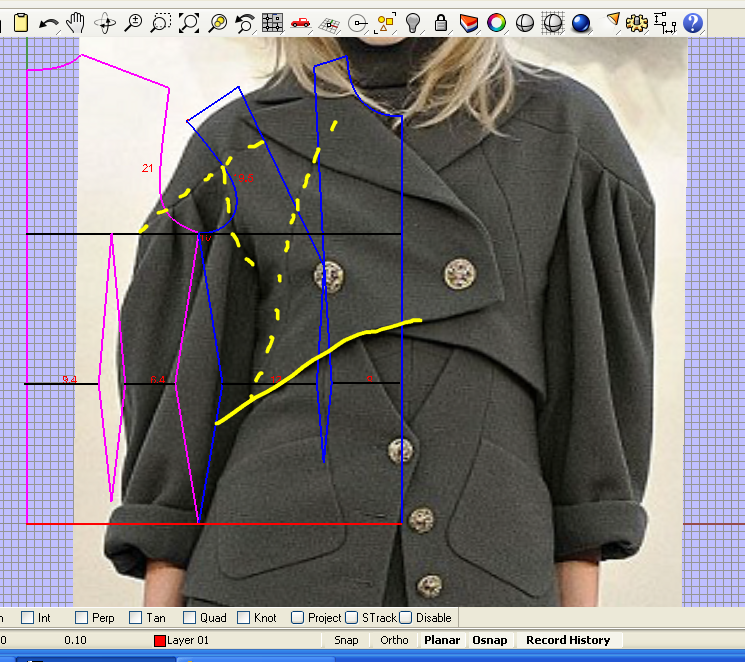Activate the Zoom Window tool
This screenshot has height=662, width=745.
click(161, 23)
